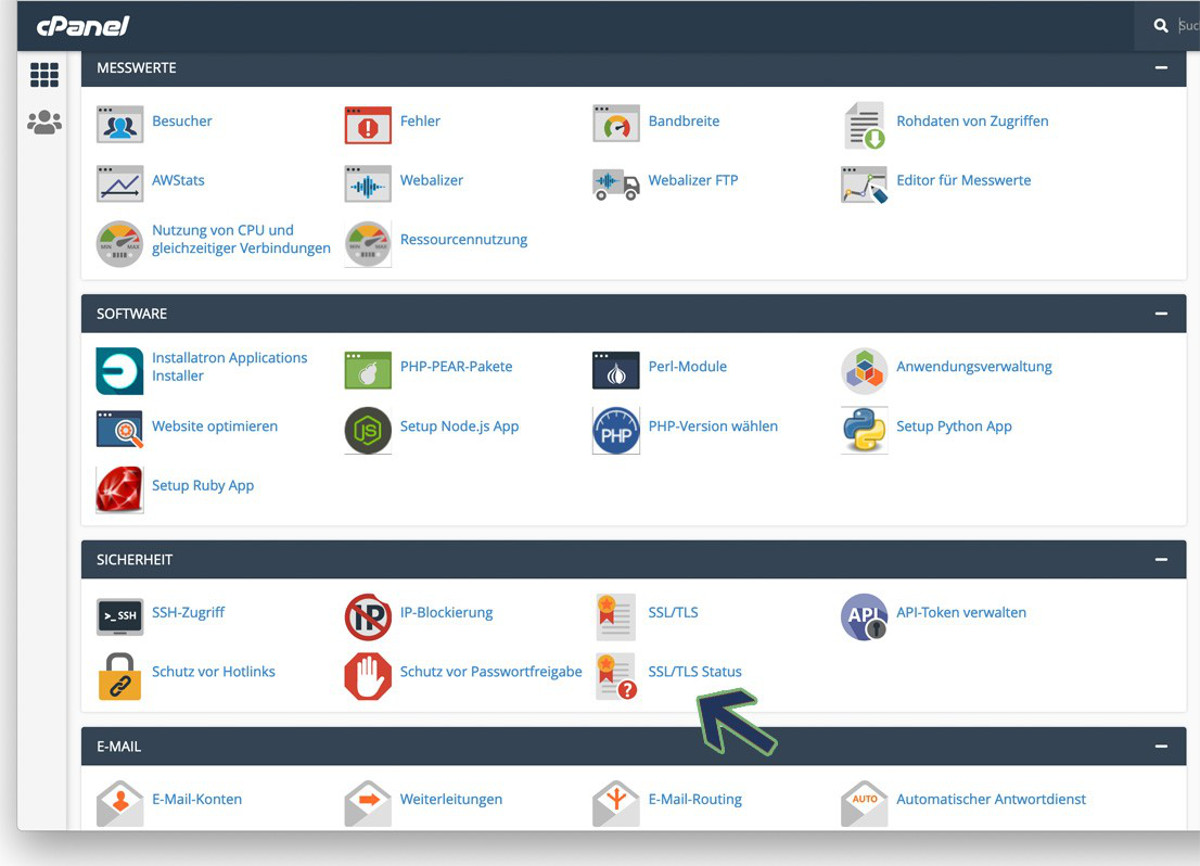This screenshot has width=1200, height=866.
Task: Open the Installatron Applications Installer icon
Action: pos(120,371)
